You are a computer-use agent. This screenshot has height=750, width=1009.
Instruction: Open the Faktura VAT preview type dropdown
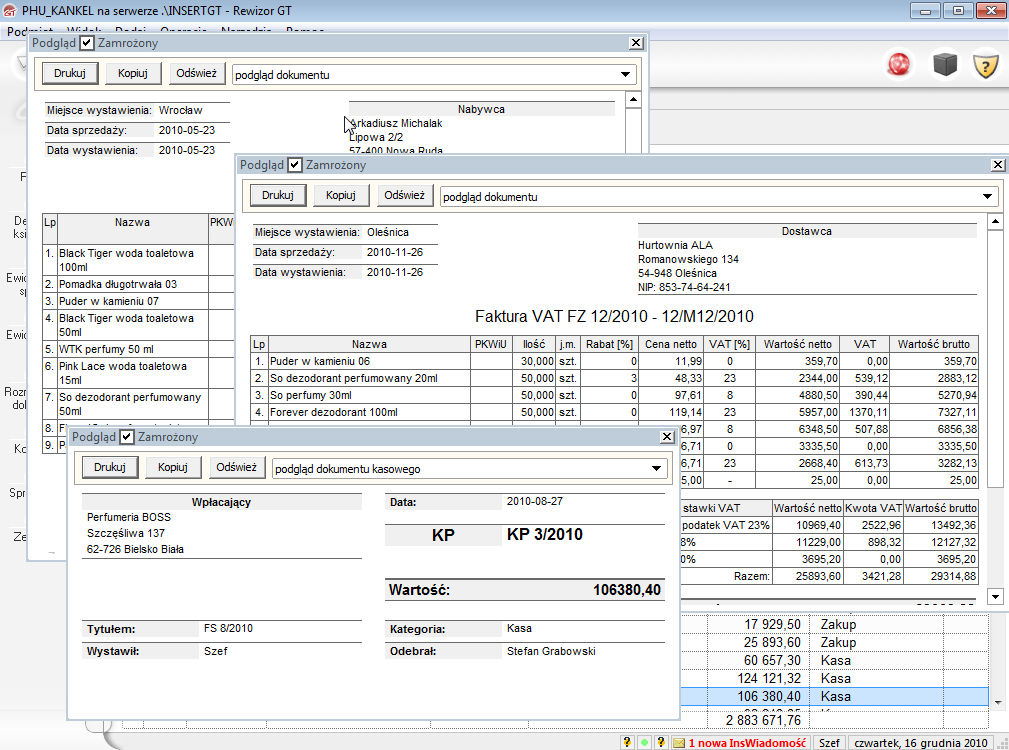(988, 196)
